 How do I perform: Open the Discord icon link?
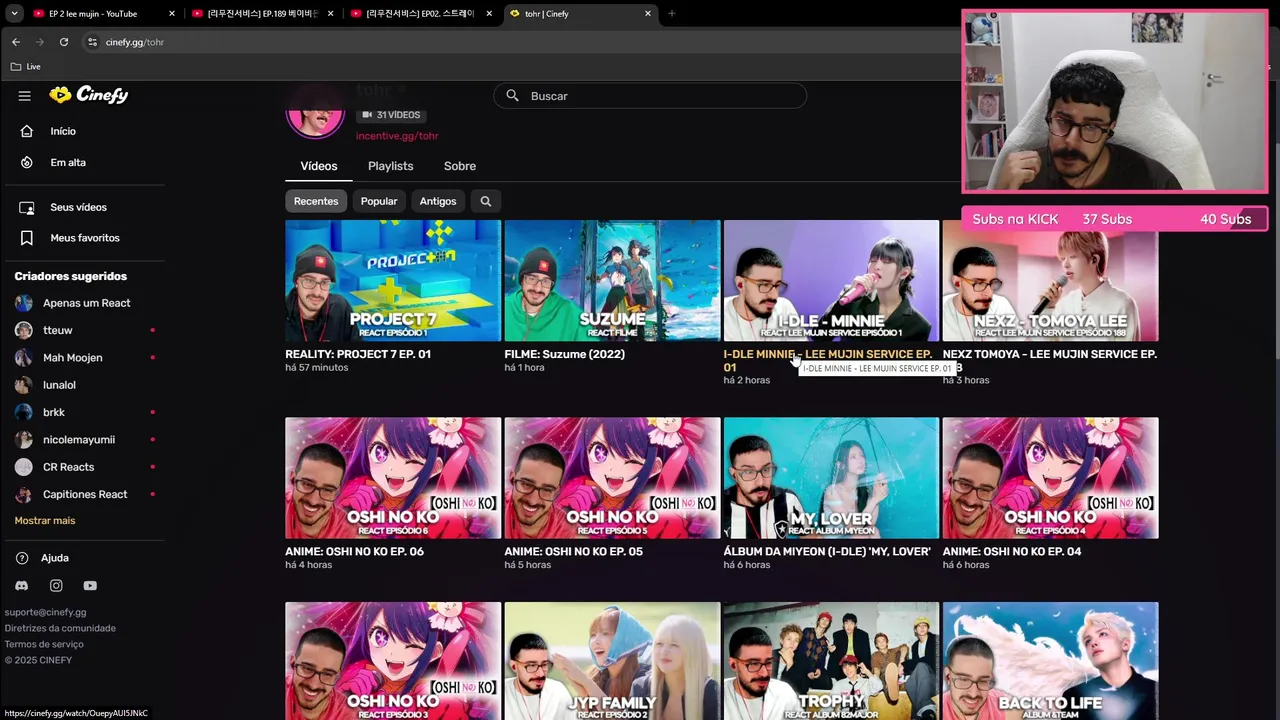(22, 586)
